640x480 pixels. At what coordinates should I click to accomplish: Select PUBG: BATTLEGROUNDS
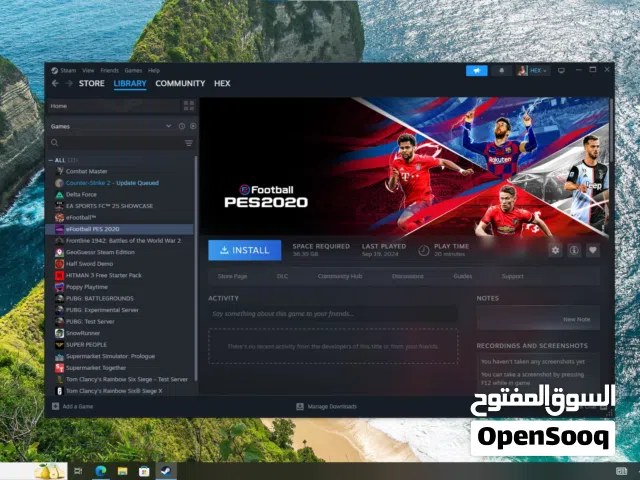[120, 298]
